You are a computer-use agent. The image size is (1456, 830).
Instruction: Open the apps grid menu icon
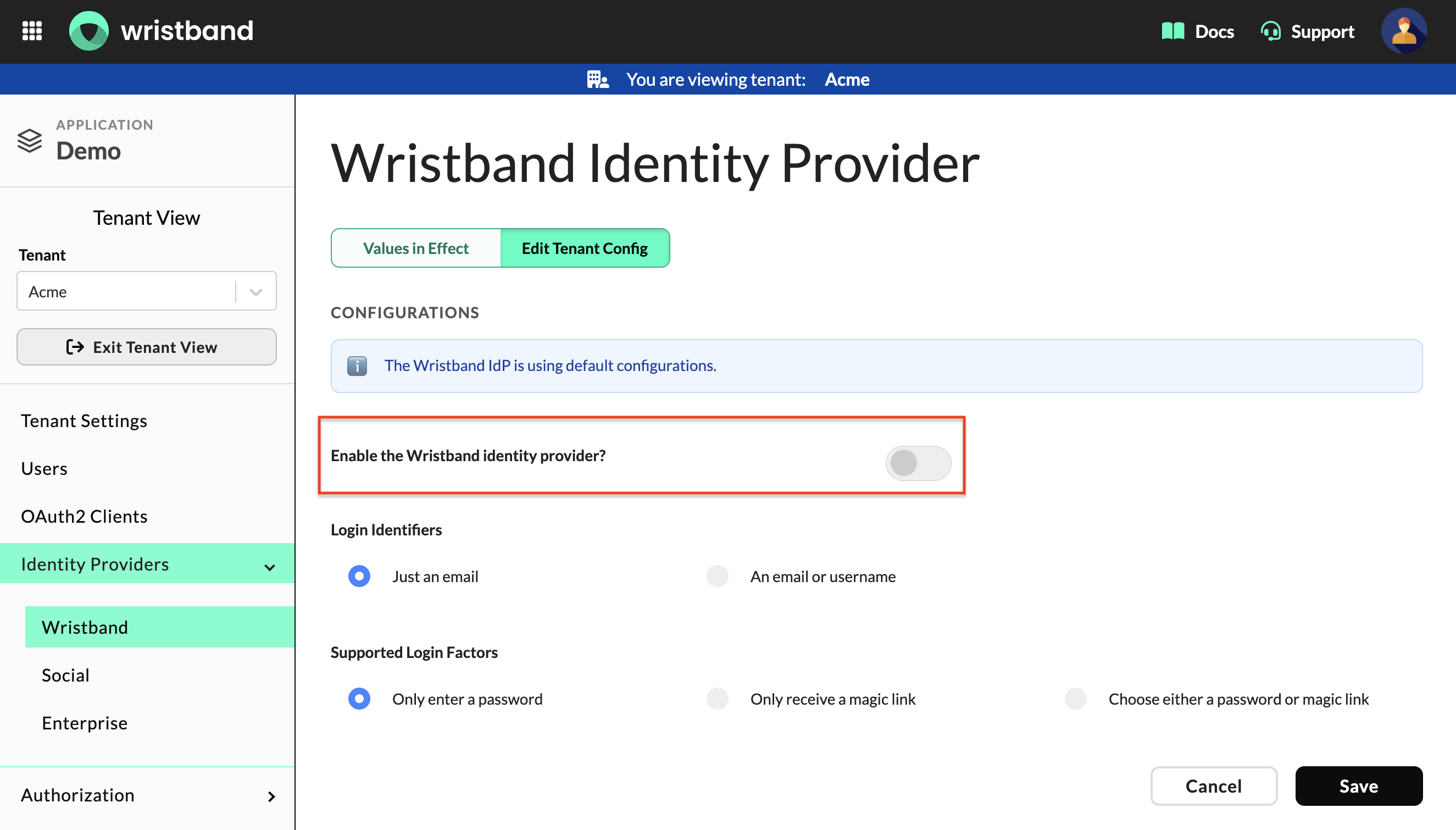pyautogui.click(x=32, y=31)
